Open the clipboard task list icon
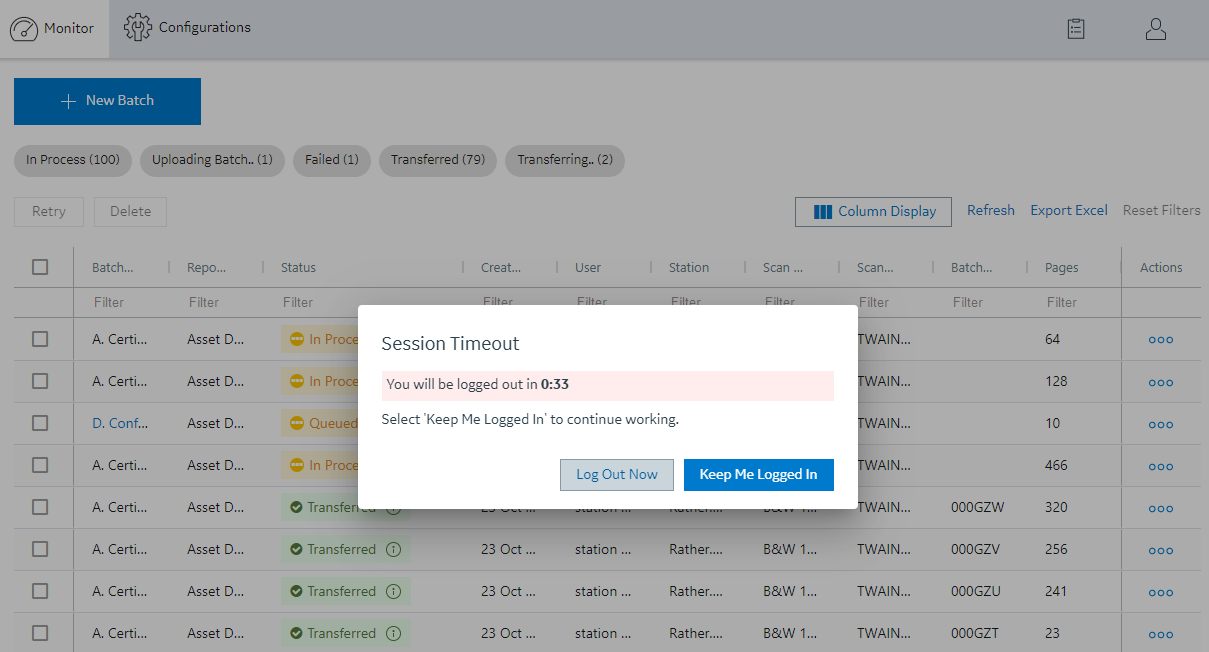This screenshot has height=652, width=1209. coord(1076,29)
